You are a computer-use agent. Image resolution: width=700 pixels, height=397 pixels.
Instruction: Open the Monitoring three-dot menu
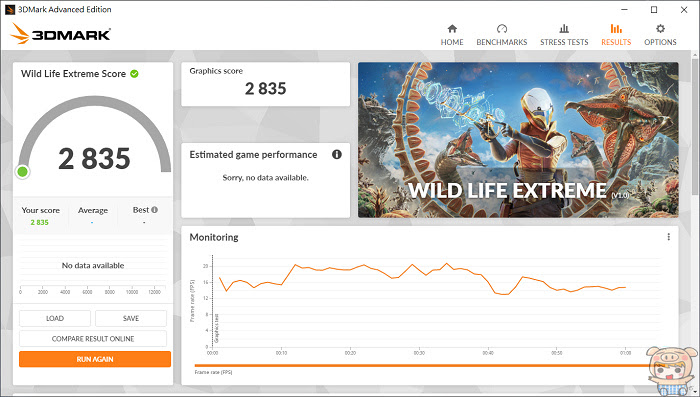(668, 237)
